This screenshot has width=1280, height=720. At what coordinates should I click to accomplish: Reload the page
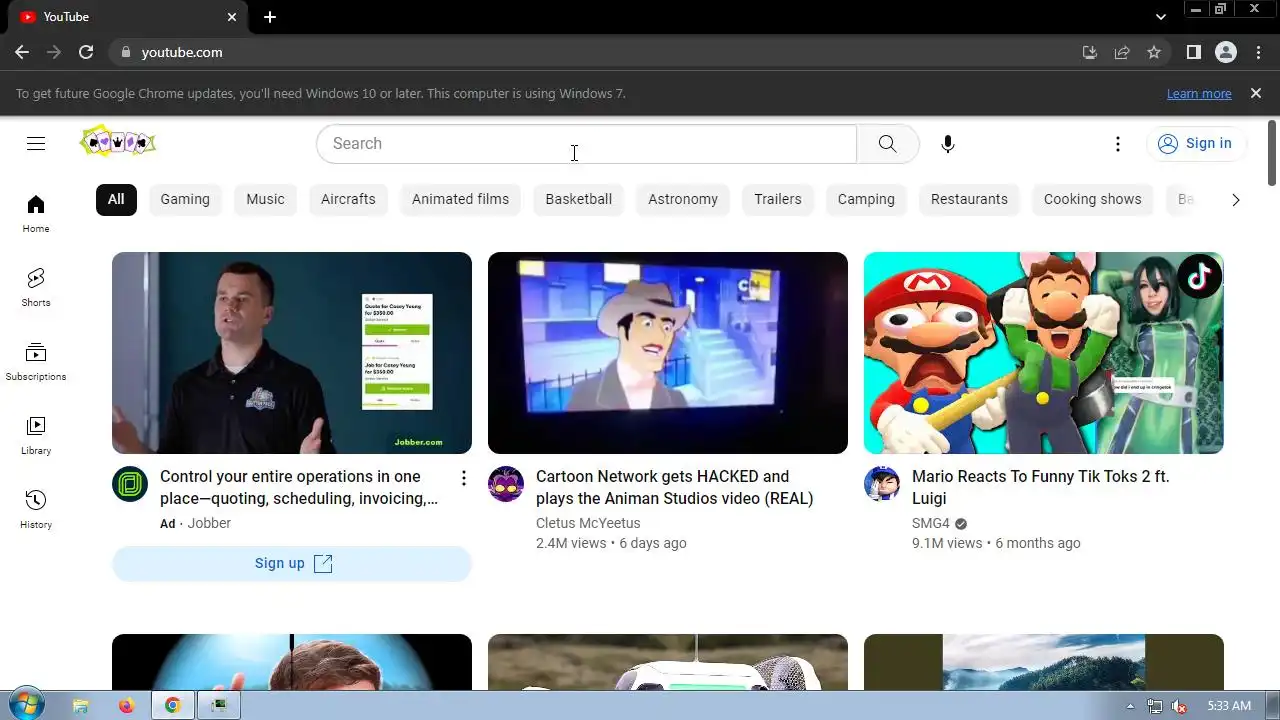click(86, 52)
